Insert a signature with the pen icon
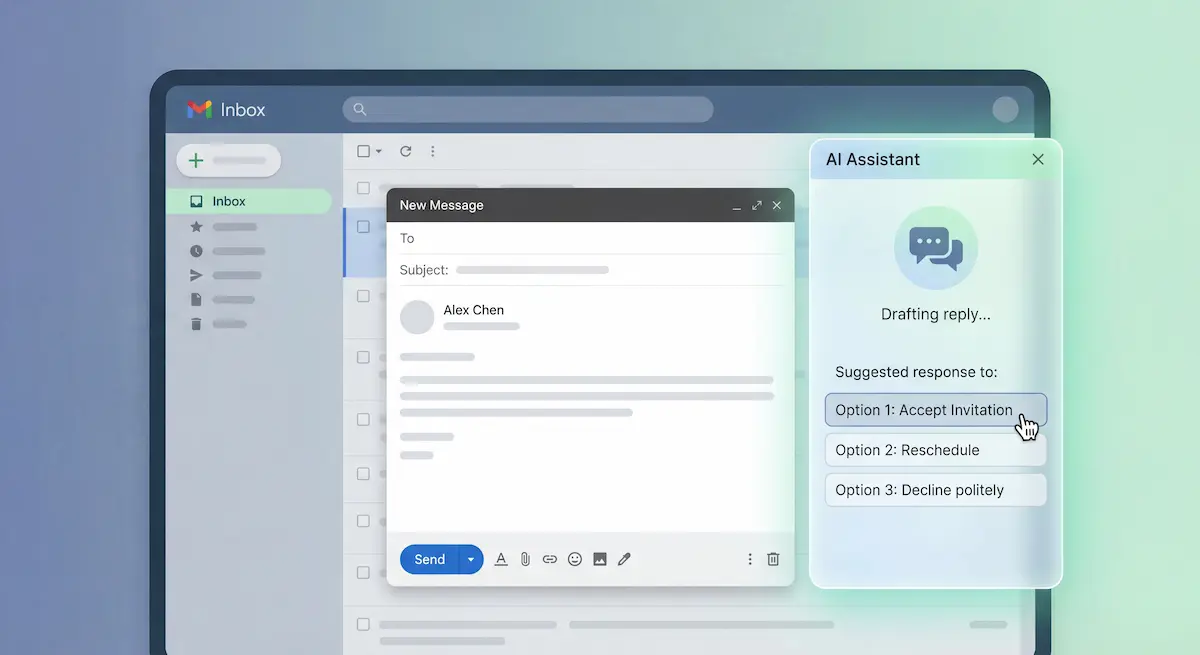 (624, 559)
